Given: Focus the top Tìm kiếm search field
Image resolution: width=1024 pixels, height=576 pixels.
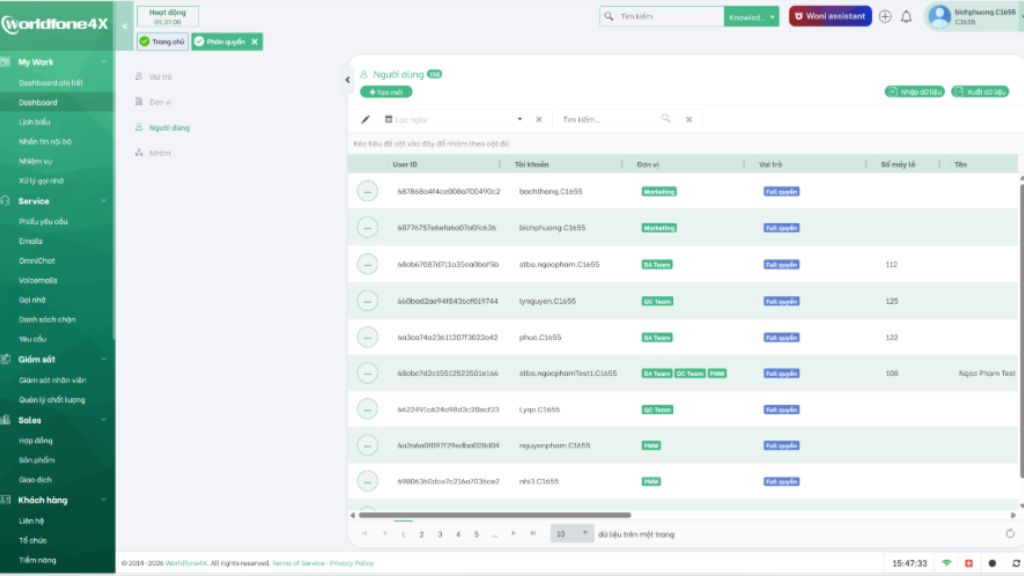Looking at the screenshot, I should (x=669, y=16).
